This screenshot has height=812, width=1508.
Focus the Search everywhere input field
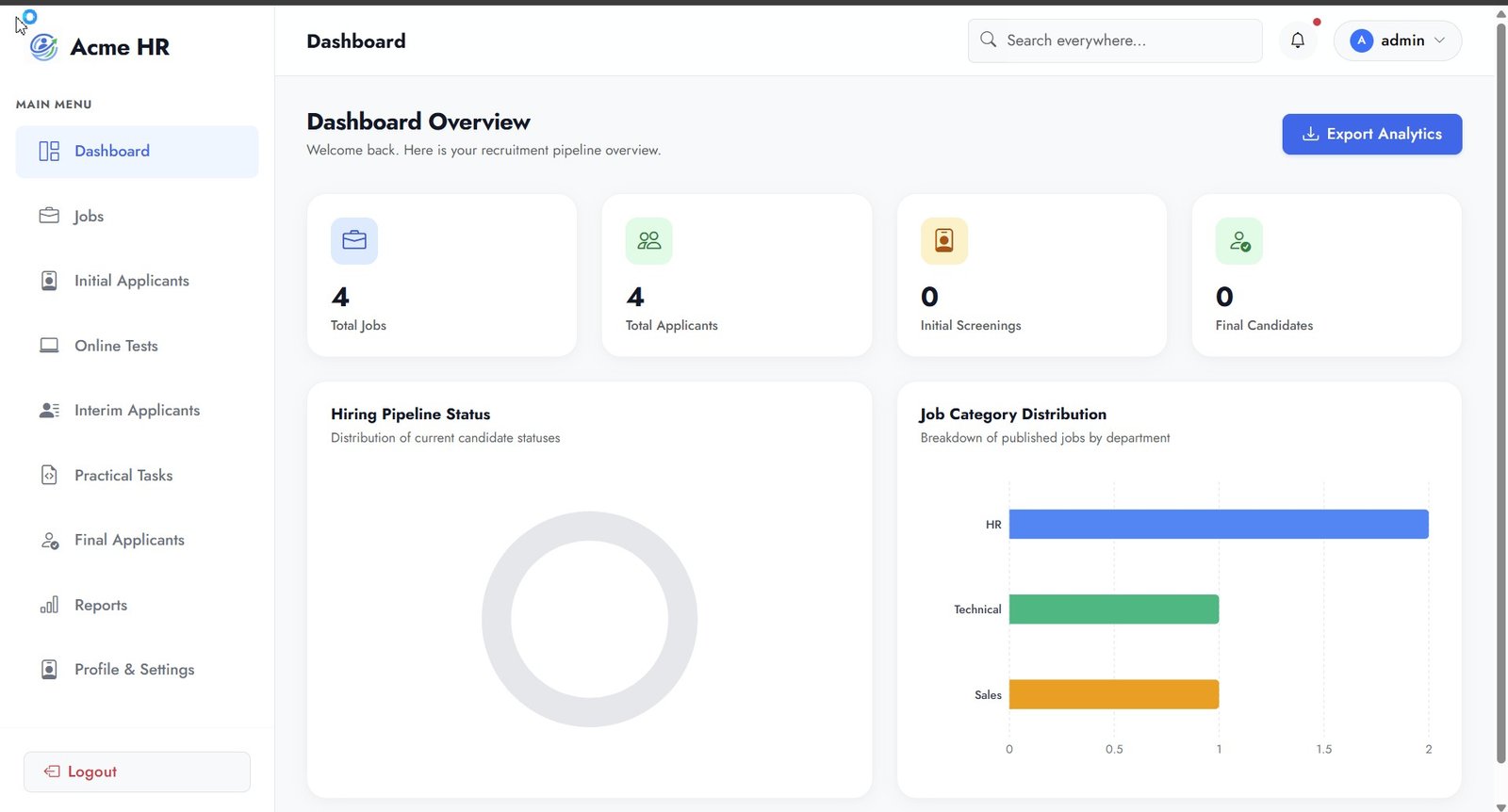(1115, 41)
